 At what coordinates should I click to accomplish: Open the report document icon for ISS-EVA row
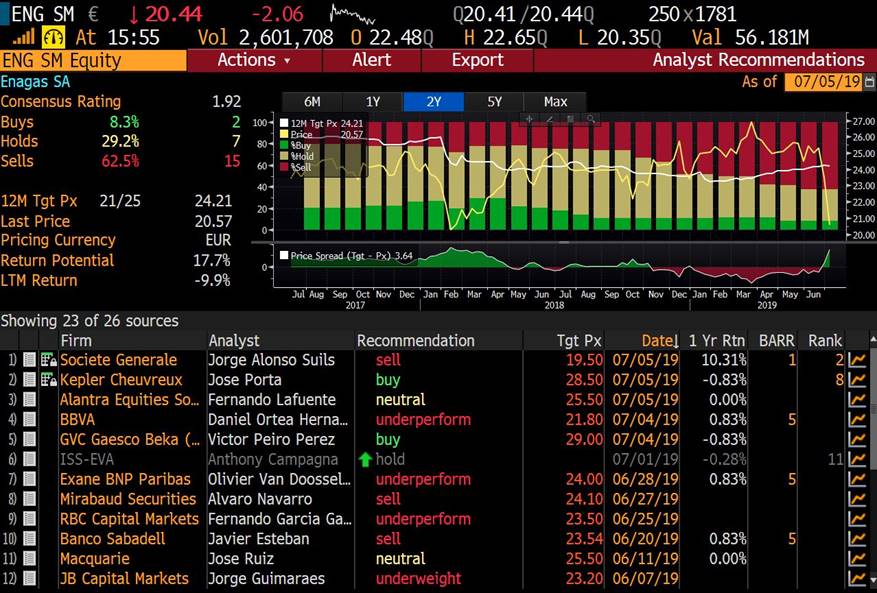[29, 460]
